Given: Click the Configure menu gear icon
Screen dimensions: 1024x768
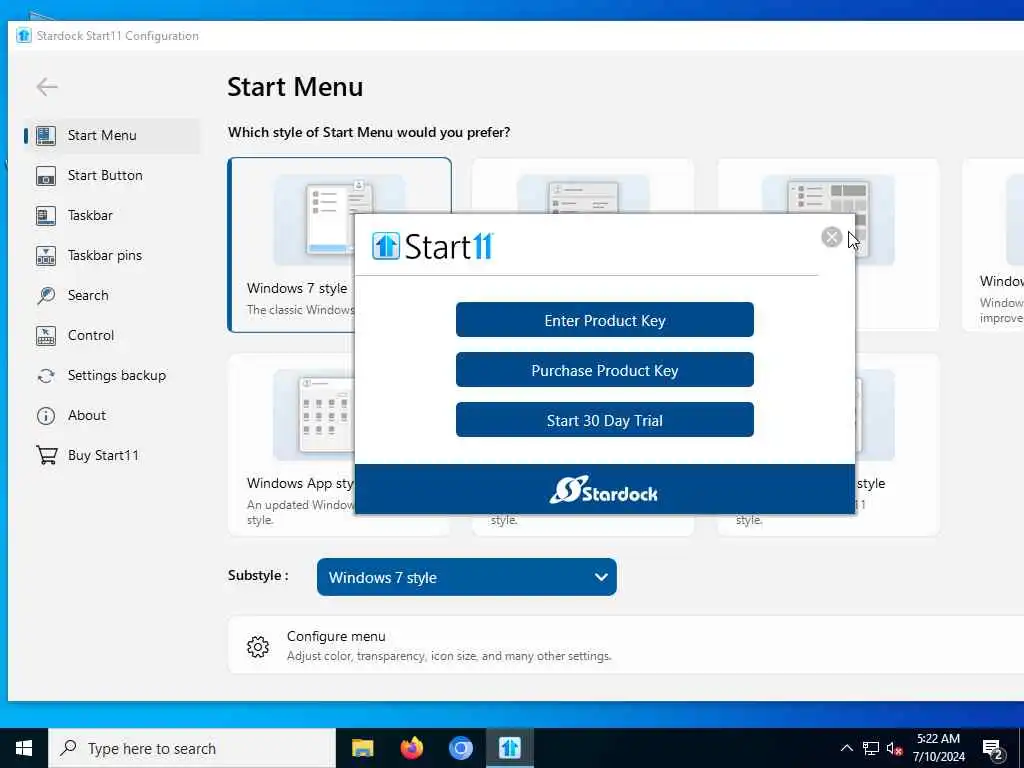Looking at the screenshot, I should pyautogui.click(x=258, y=647).
